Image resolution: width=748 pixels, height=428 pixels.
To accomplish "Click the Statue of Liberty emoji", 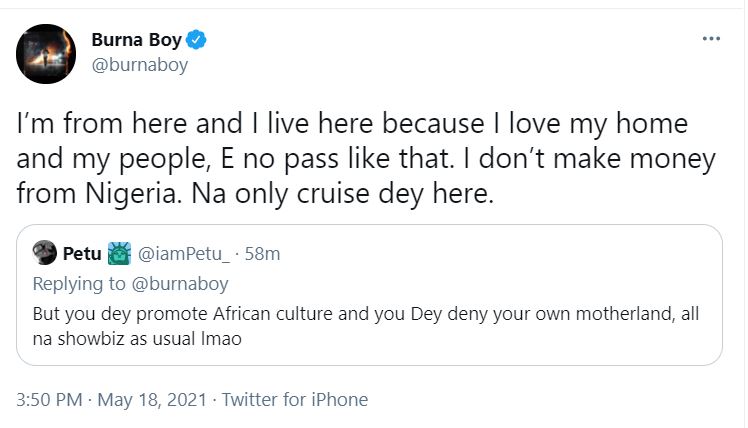I will (x=118, y=254).
